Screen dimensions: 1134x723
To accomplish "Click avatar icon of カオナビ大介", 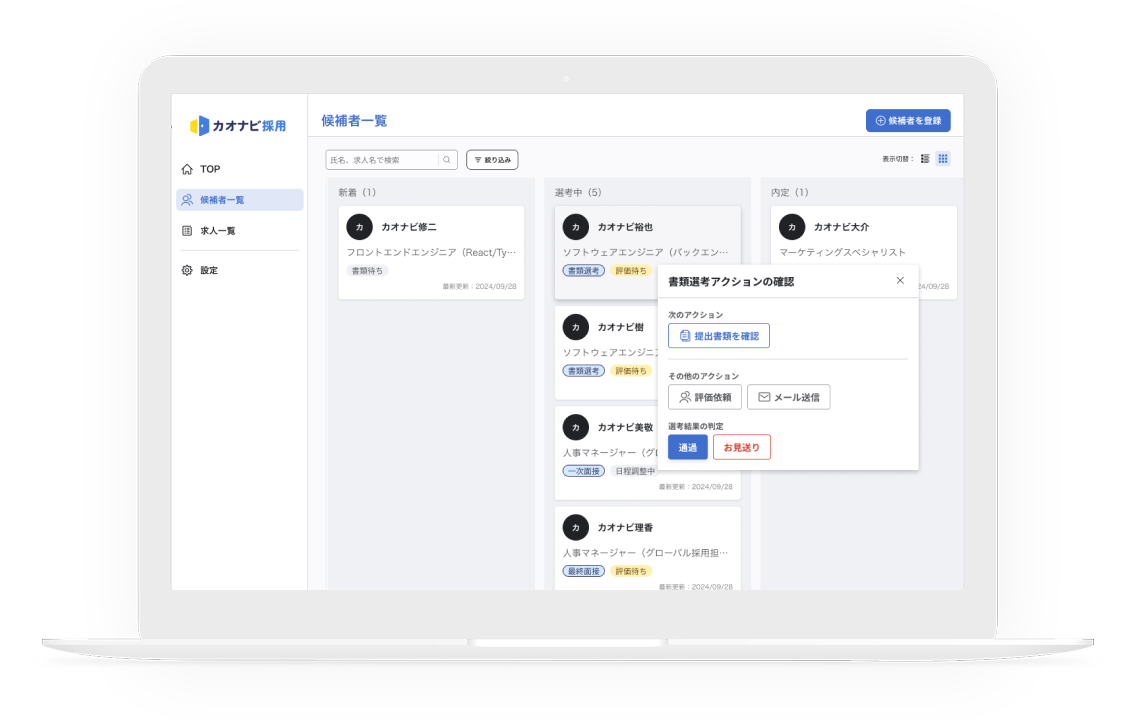I will click(792, 227).
